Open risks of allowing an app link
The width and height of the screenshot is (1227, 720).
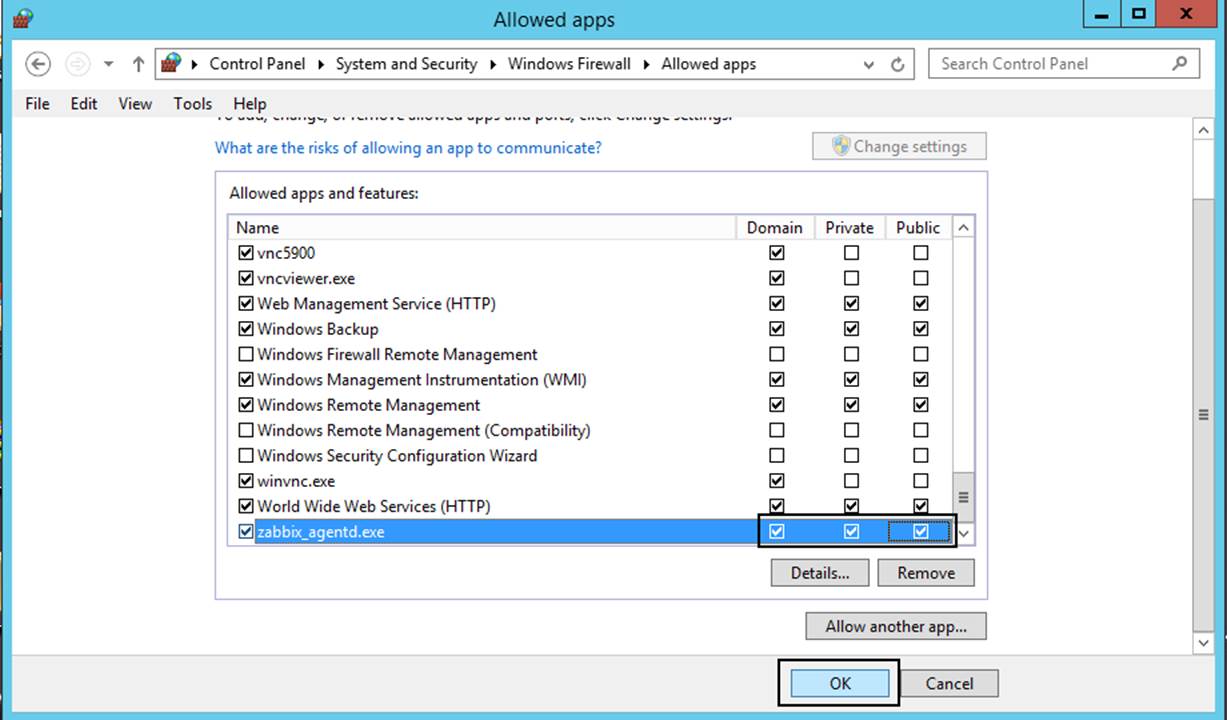(x=408, y=147)
